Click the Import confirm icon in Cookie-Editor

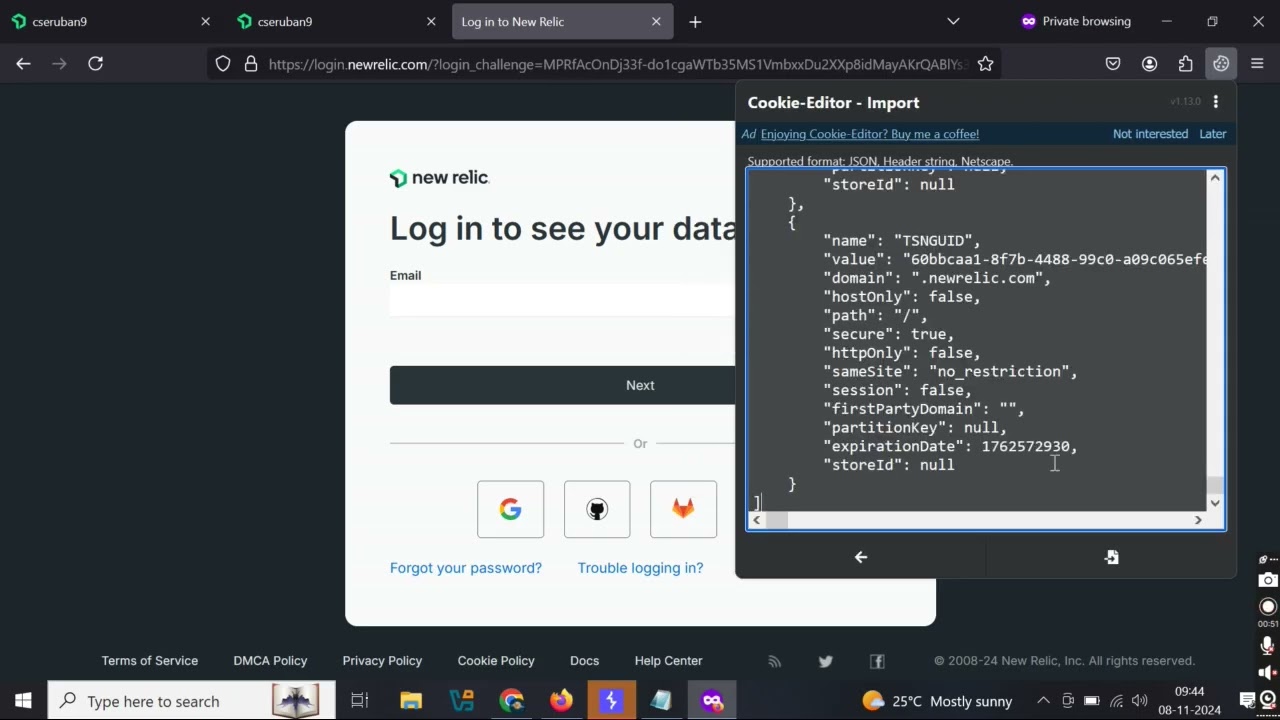click(x=1111, y=557)
